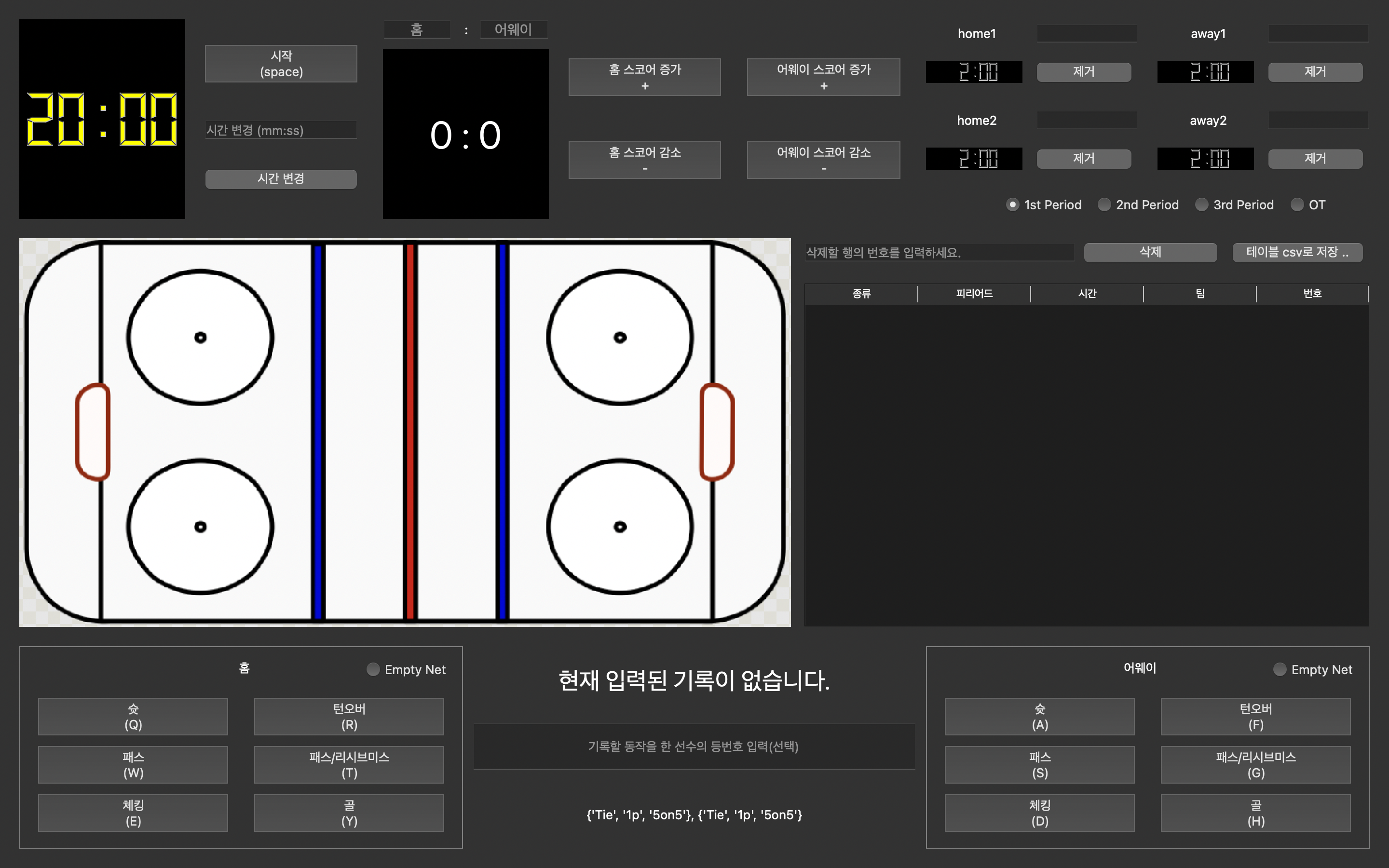Save the table as CSV file
Image resolution: width=1389 pixels, height=868 pixels.
click(1297, 252)
